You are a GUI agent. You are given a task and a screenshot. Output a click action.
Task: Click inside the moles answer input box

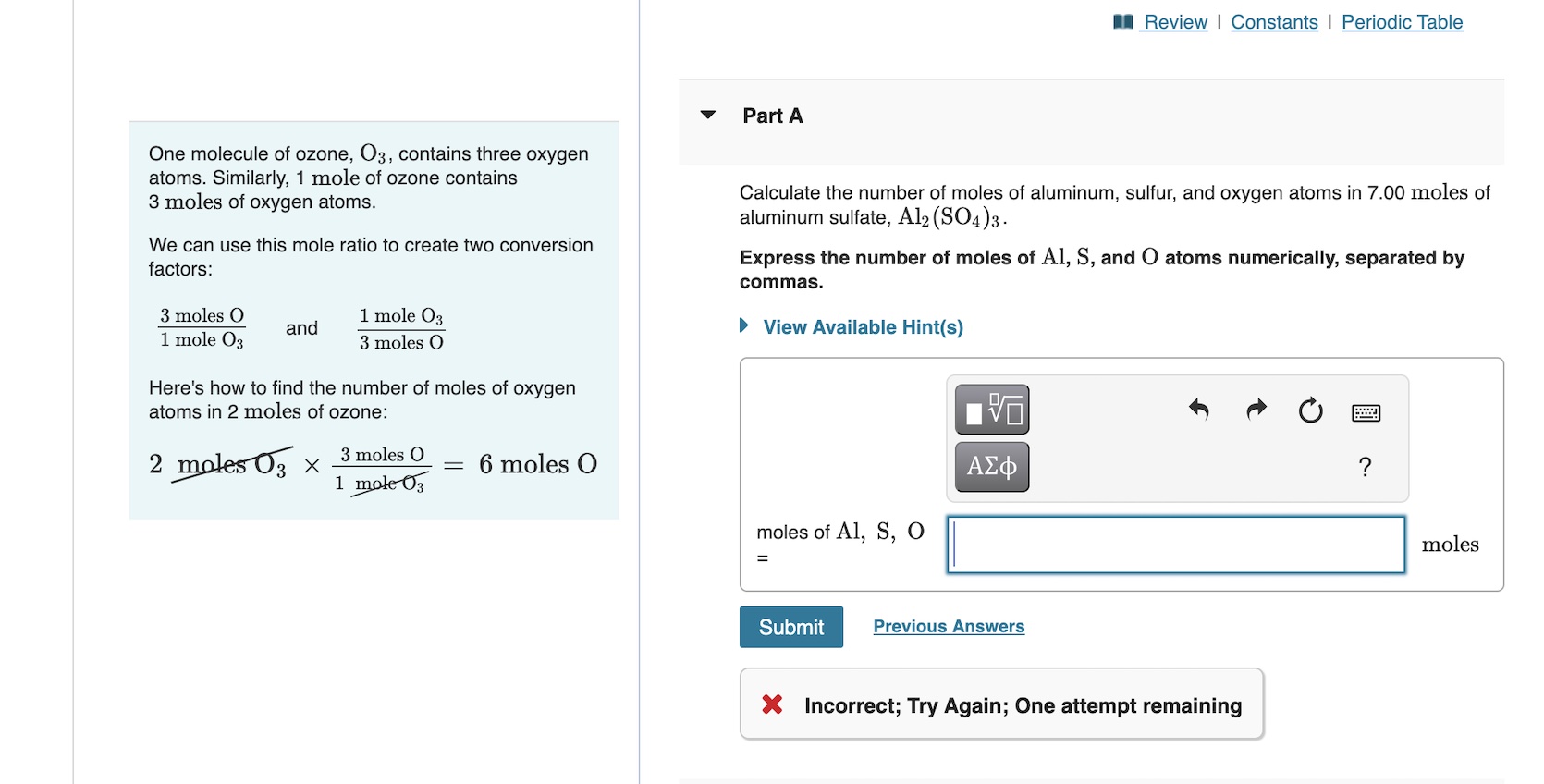pos(1174,545)
